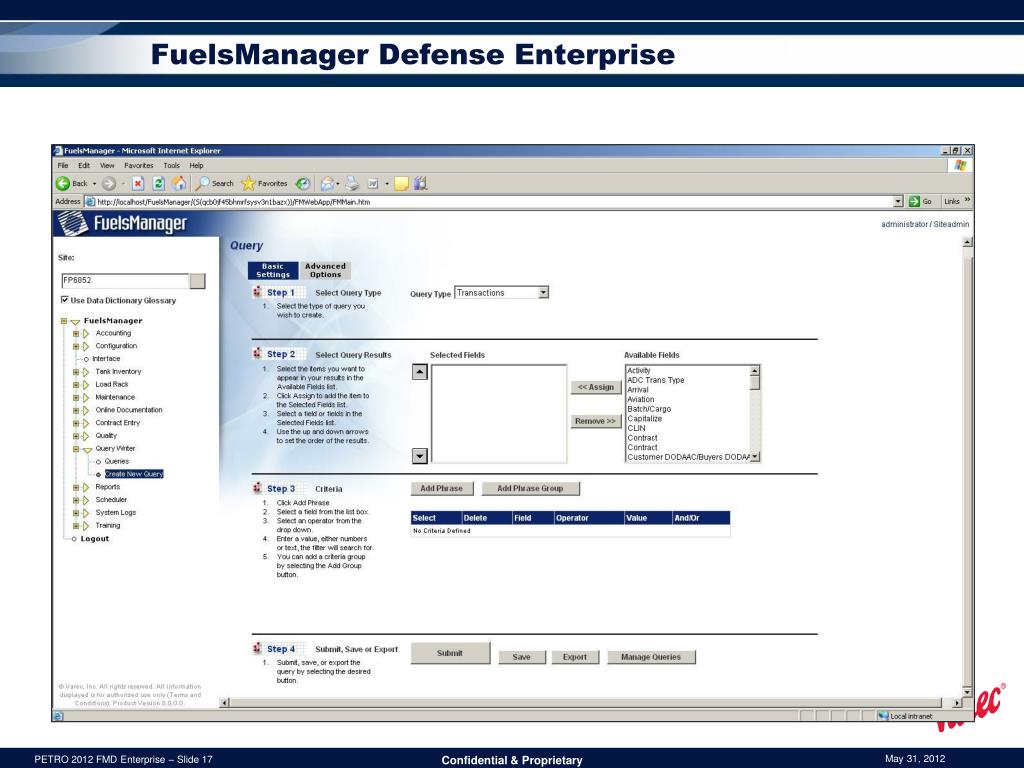Click the page vertical scrollbar up arrow
The image size is (1024, 768).
(967, 242)
